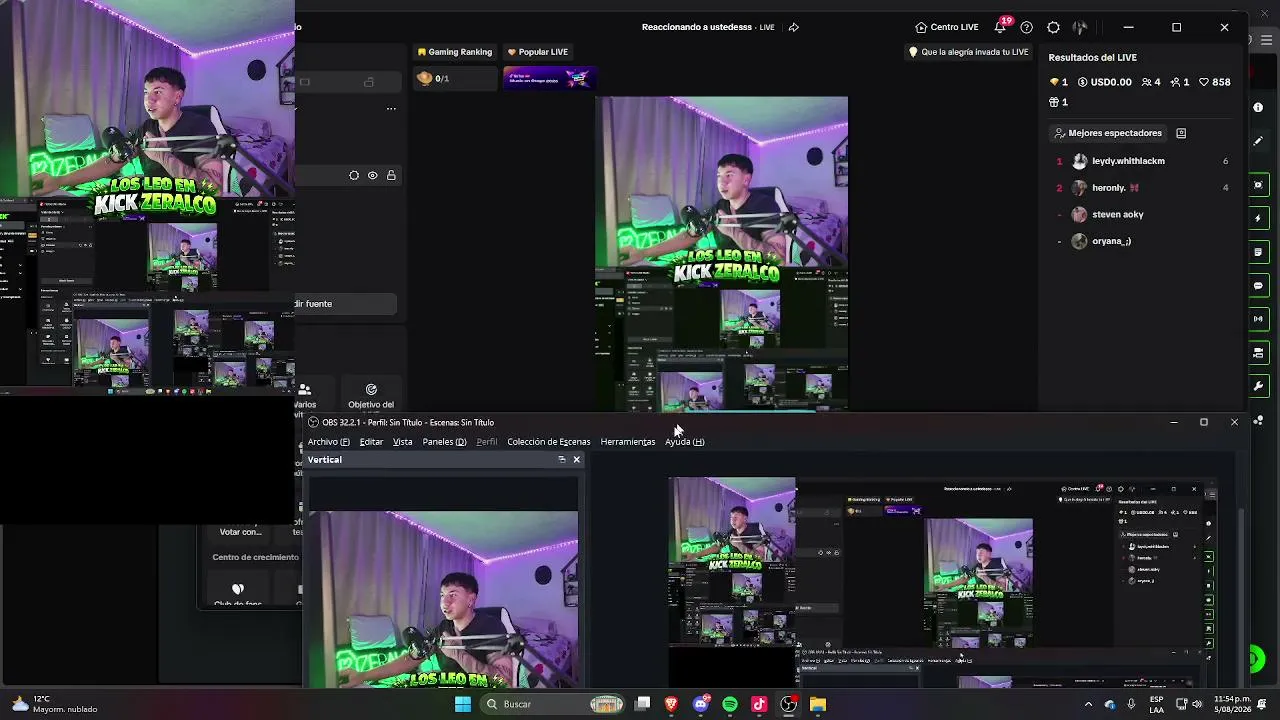Click Que la alegría invada tu LIVE
This screenshot has height=720, width=1280.
(x=968, y=52)
